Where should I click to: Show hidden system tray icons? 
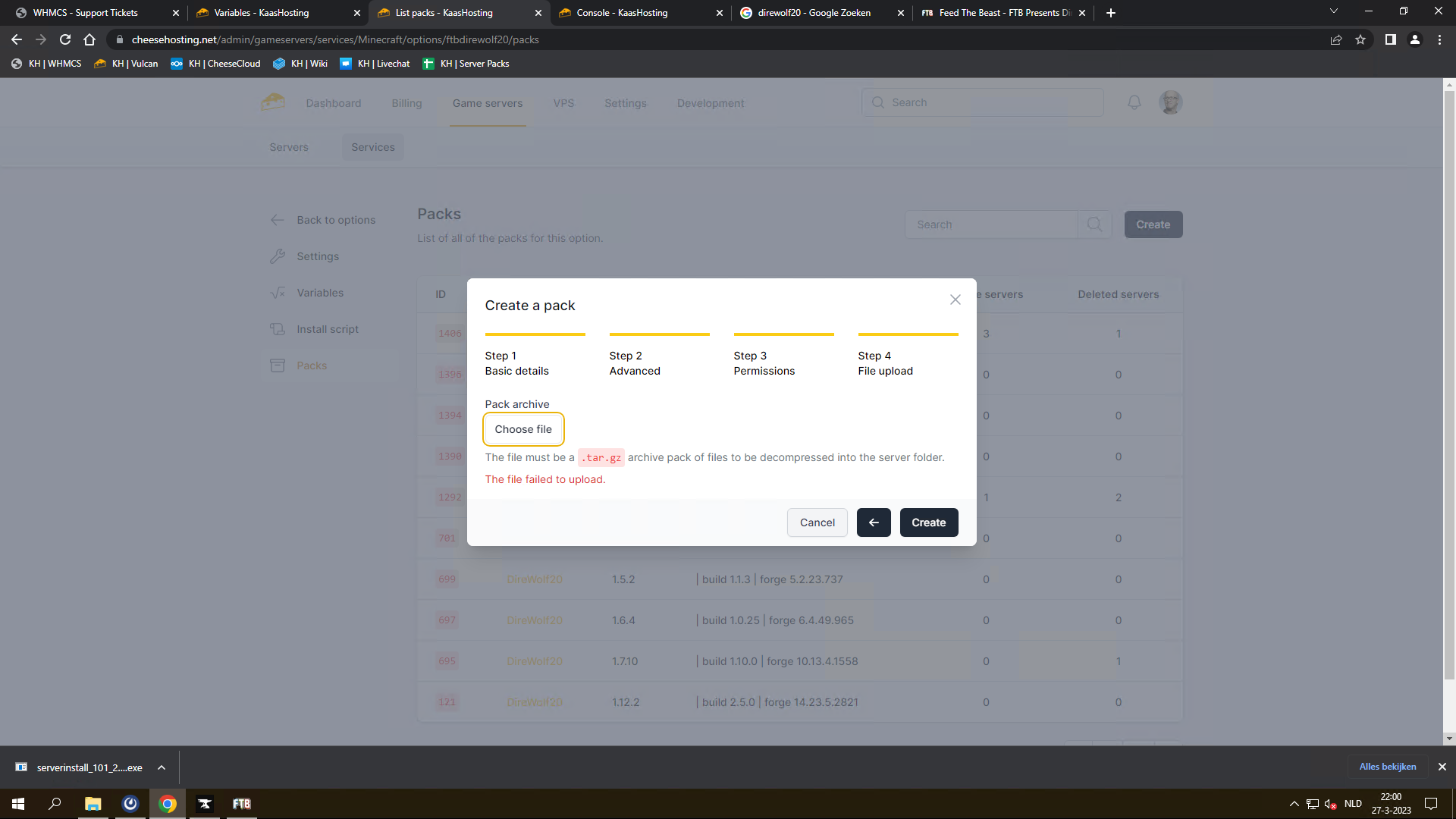1294,804
